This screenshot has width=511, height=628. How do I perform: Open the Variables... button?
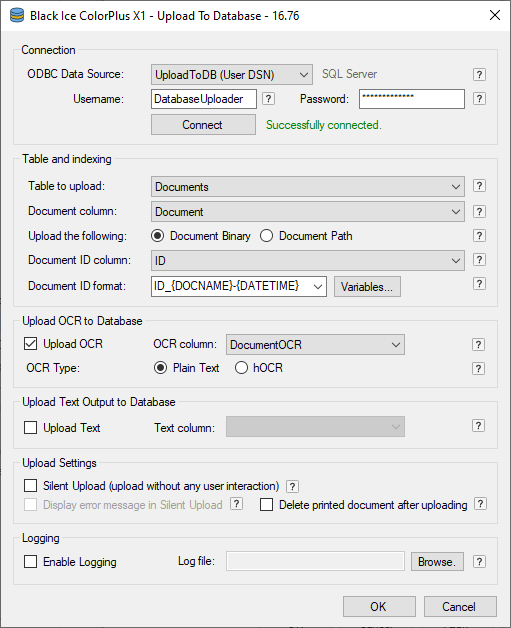click(x=367, y=287)
